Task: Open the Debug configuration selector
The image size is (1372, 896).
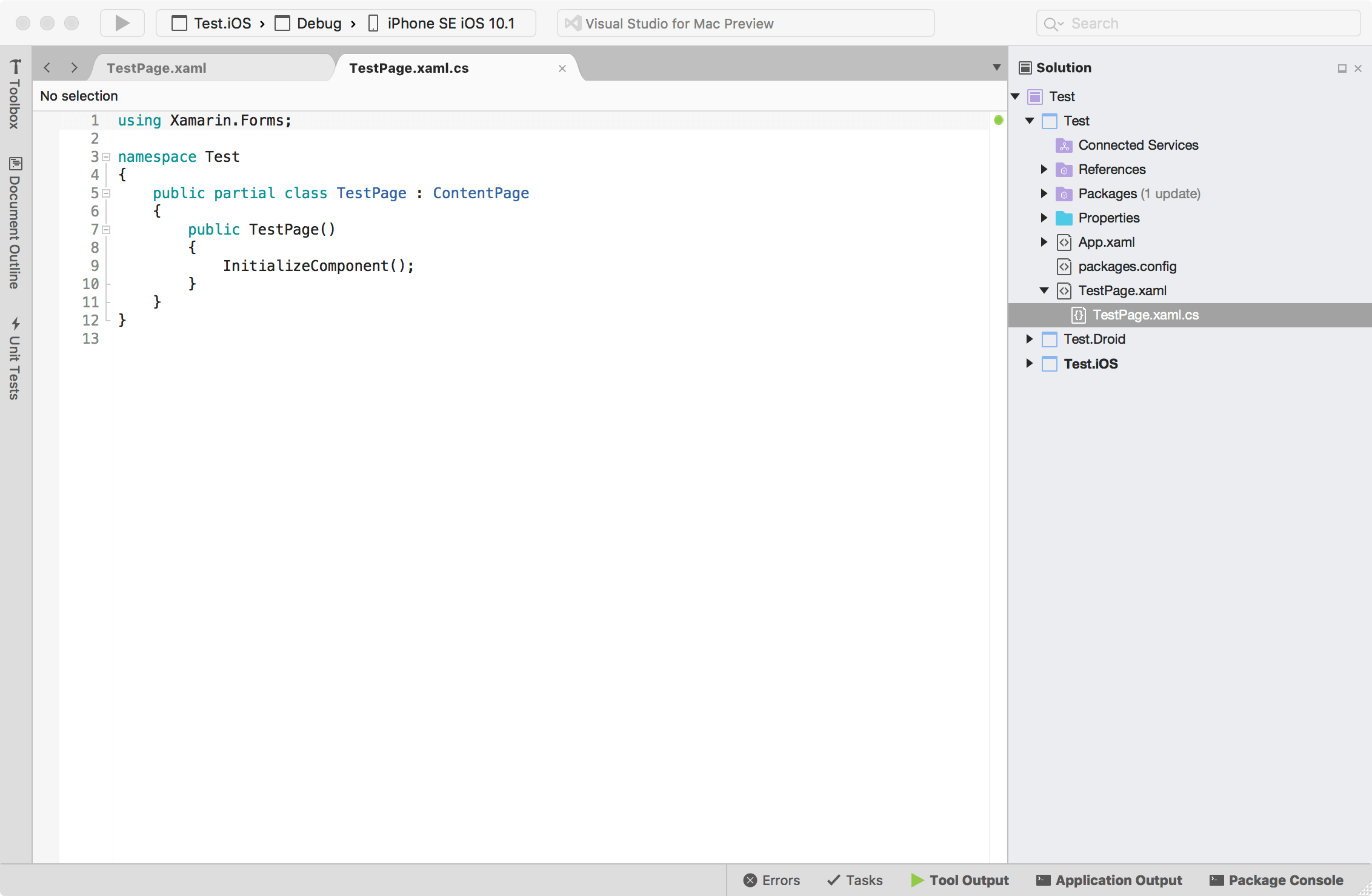Action: click(308, 23)
